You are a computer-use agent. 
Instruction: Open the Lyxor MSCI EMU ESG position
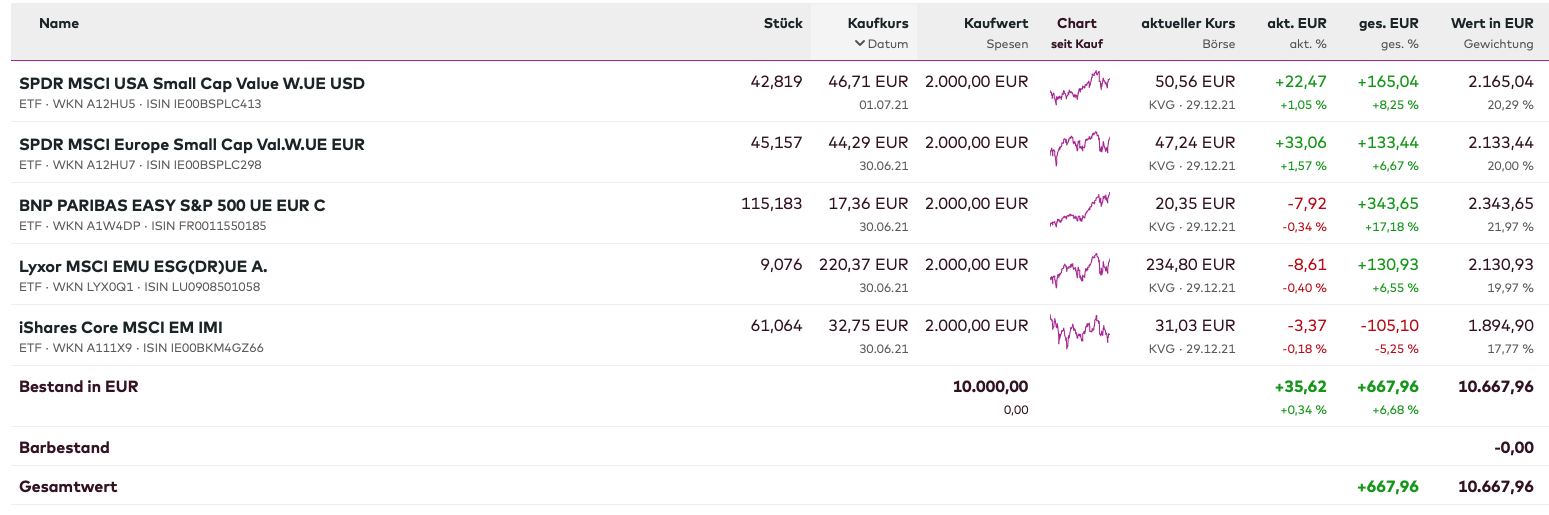[143, 266]
